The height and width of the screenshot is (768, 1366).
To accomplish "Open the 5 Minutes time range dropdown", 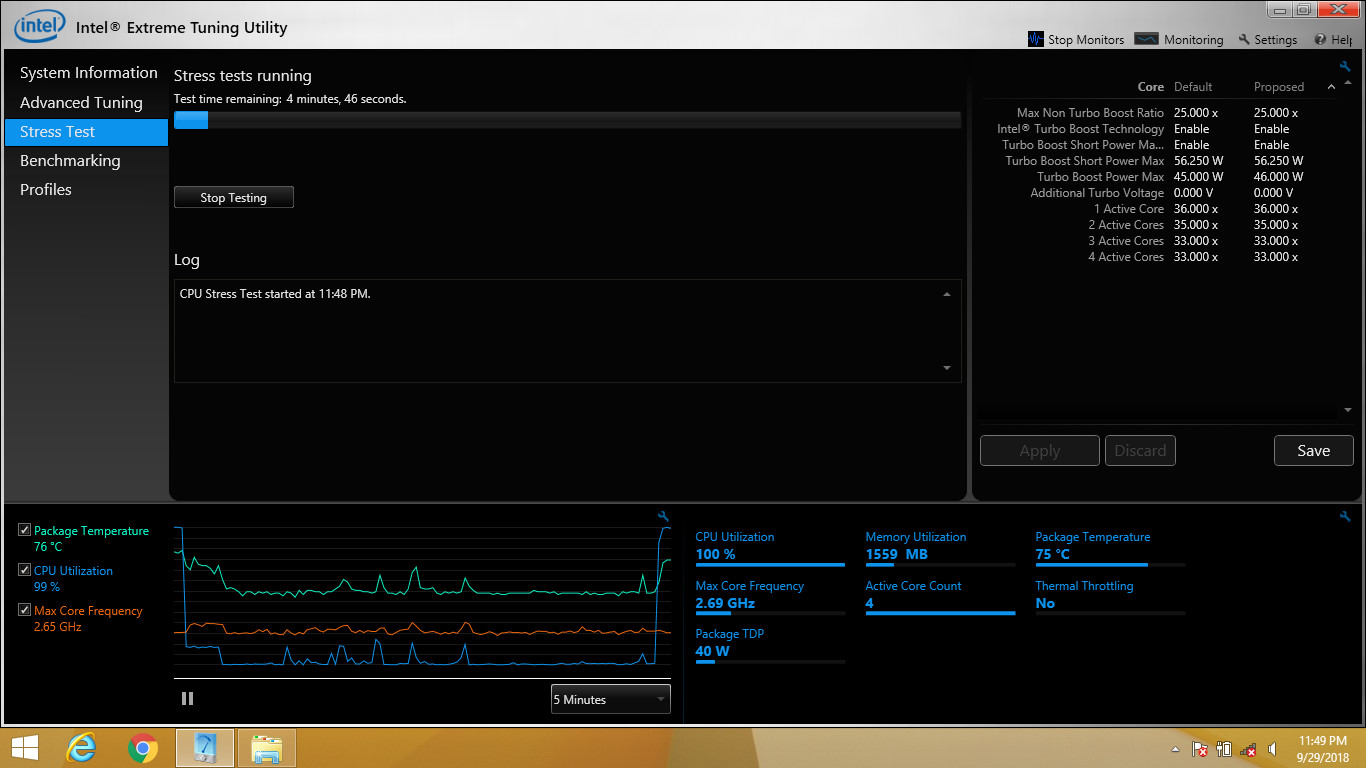I will tap(611, 699).
